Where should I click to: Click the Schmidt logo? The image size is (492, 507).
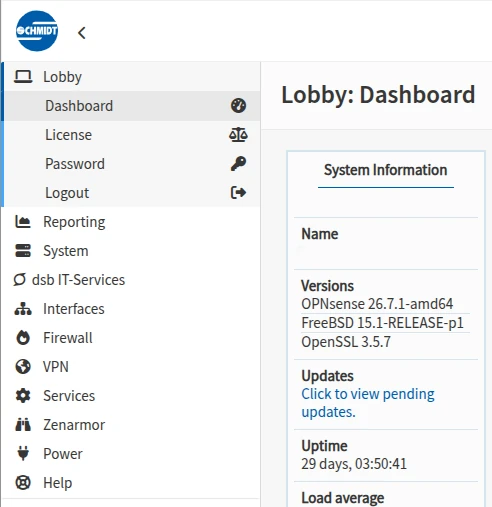coord(37,31)
